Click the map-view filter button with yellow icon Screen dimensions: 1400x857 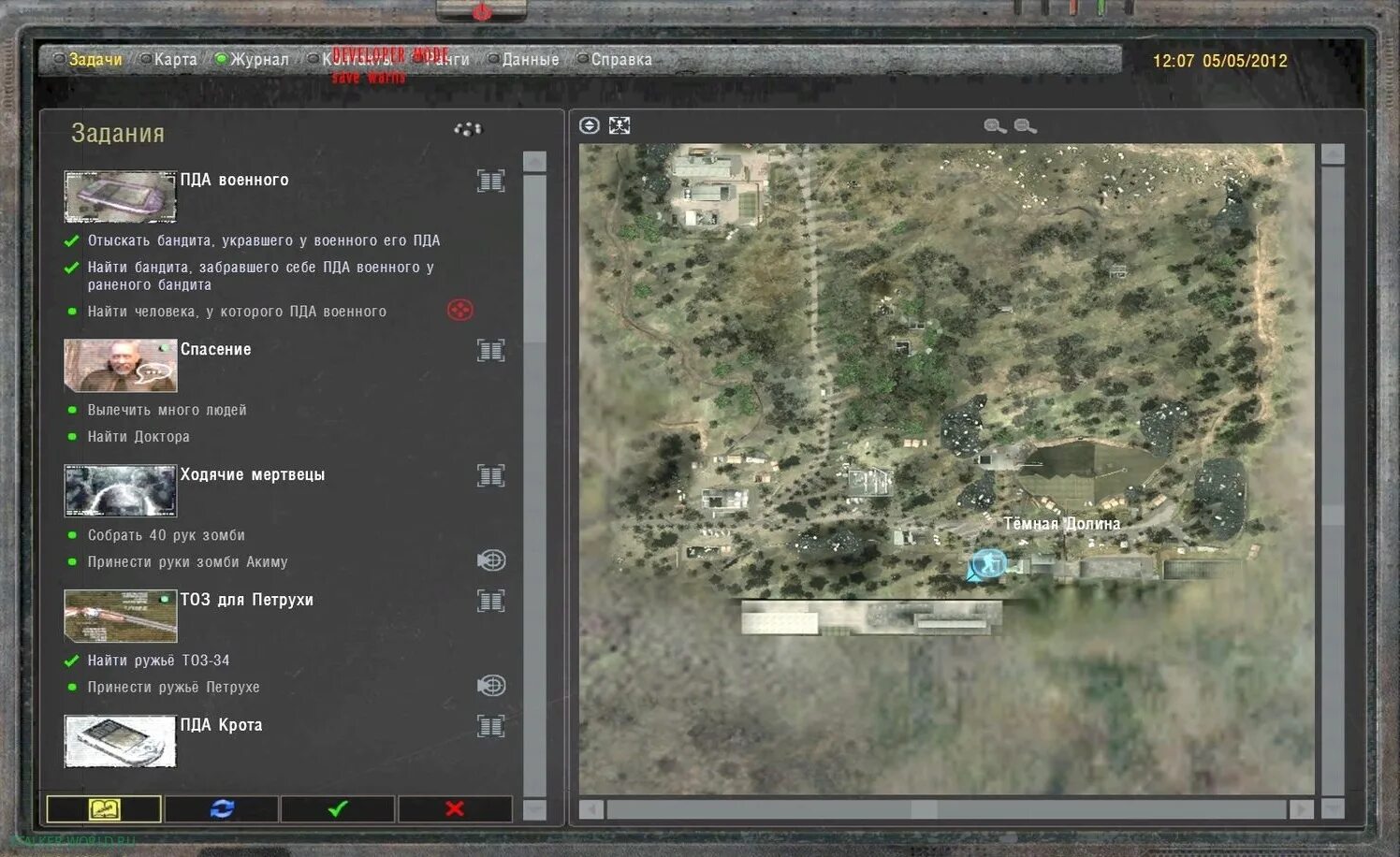point(104,808)
